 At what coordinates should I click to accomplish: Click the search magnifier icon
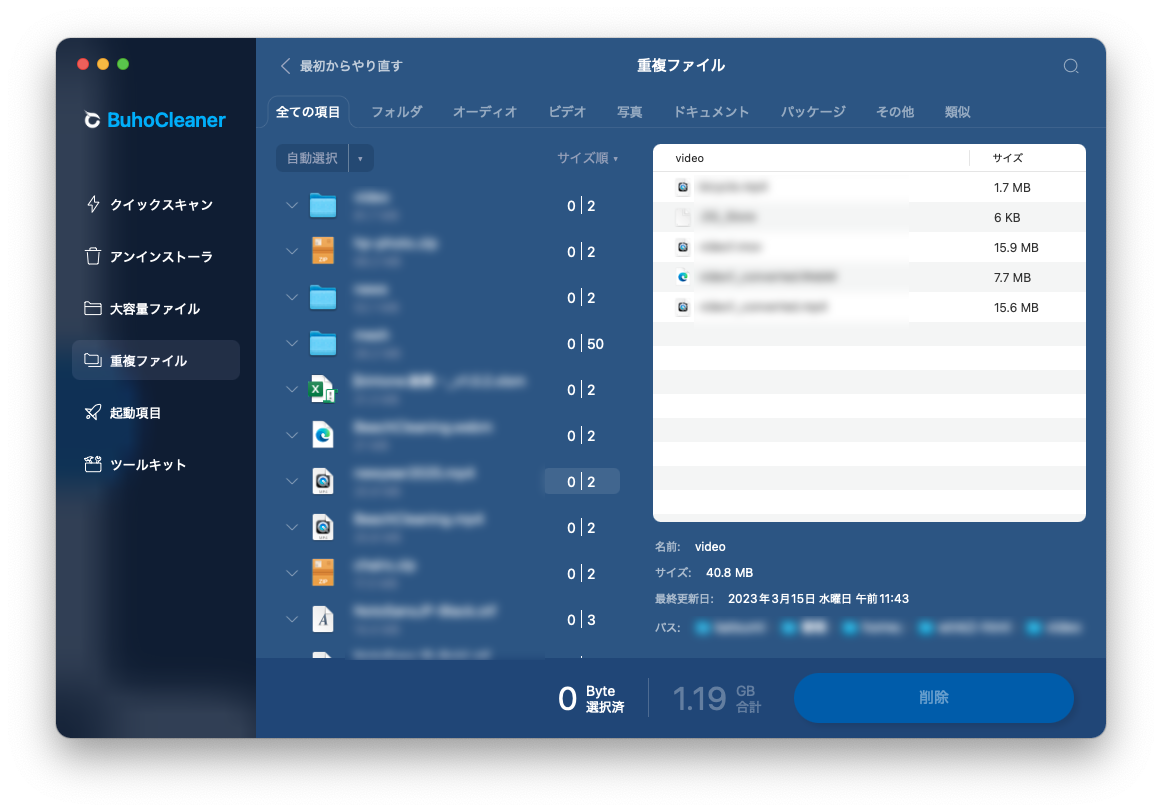(x=1071, y=65)
